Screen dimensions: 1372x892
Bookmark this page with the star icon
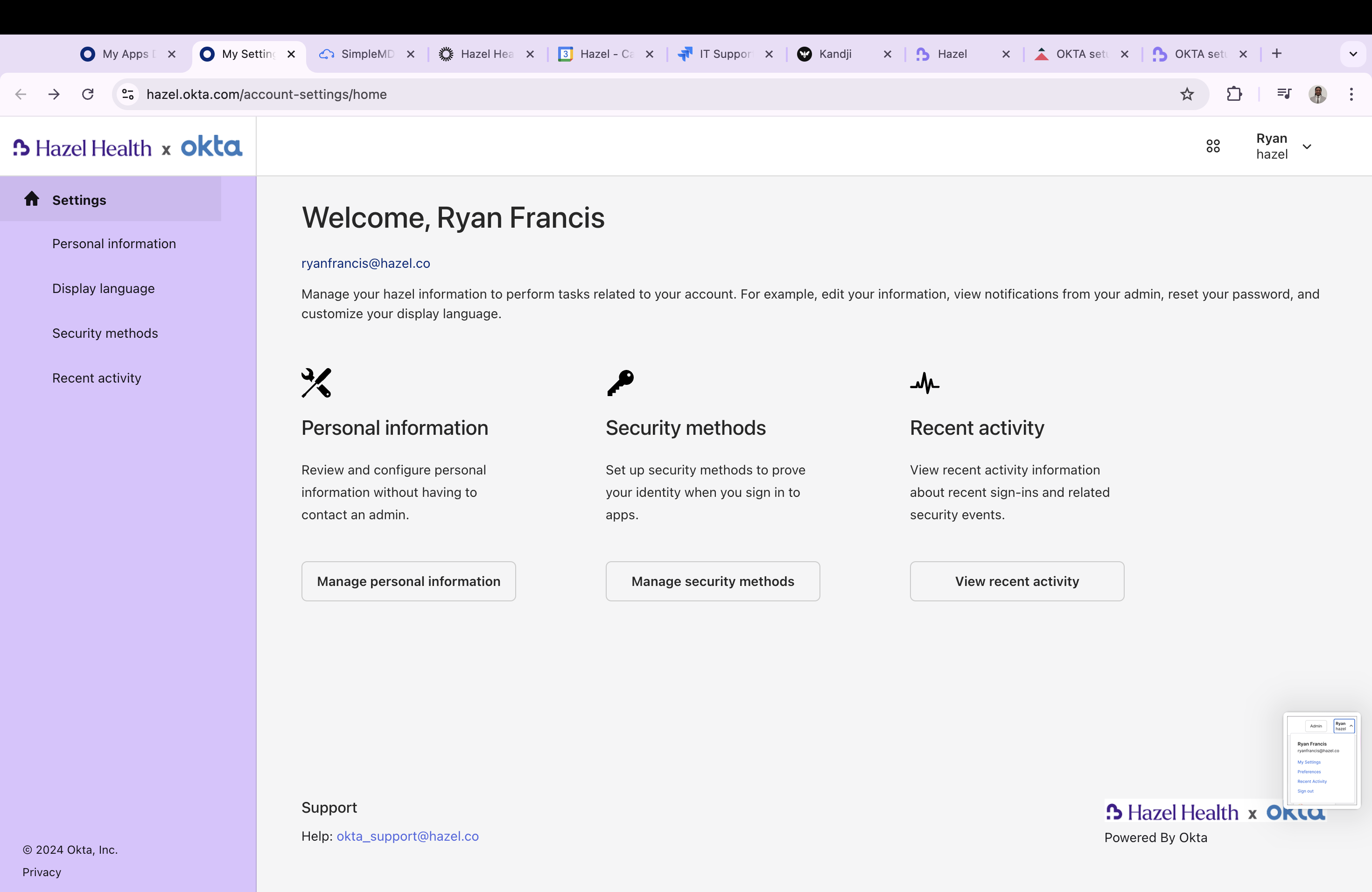tap(1186, 94)
